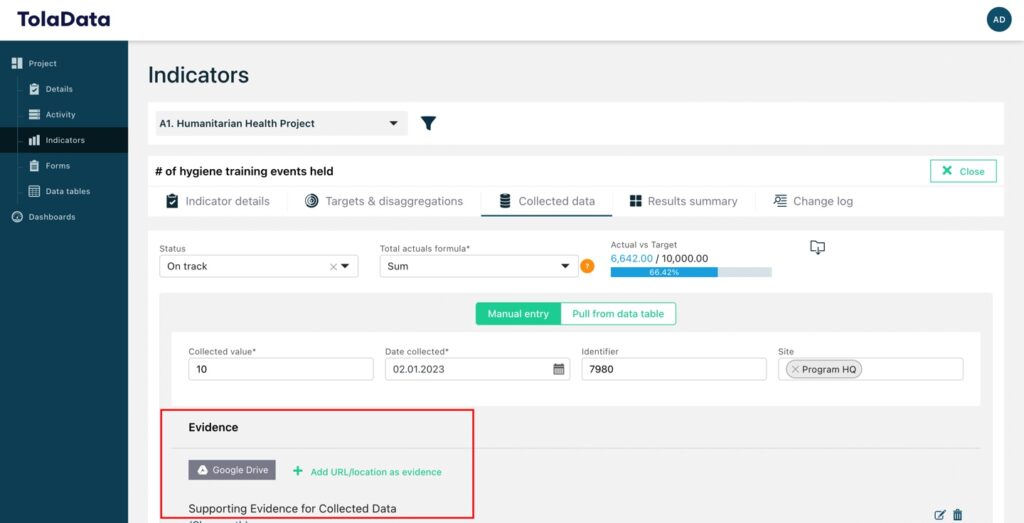The image size is (1024, 523).
Task: Click the 66.42% progress bar
Action: coord(691,272)
